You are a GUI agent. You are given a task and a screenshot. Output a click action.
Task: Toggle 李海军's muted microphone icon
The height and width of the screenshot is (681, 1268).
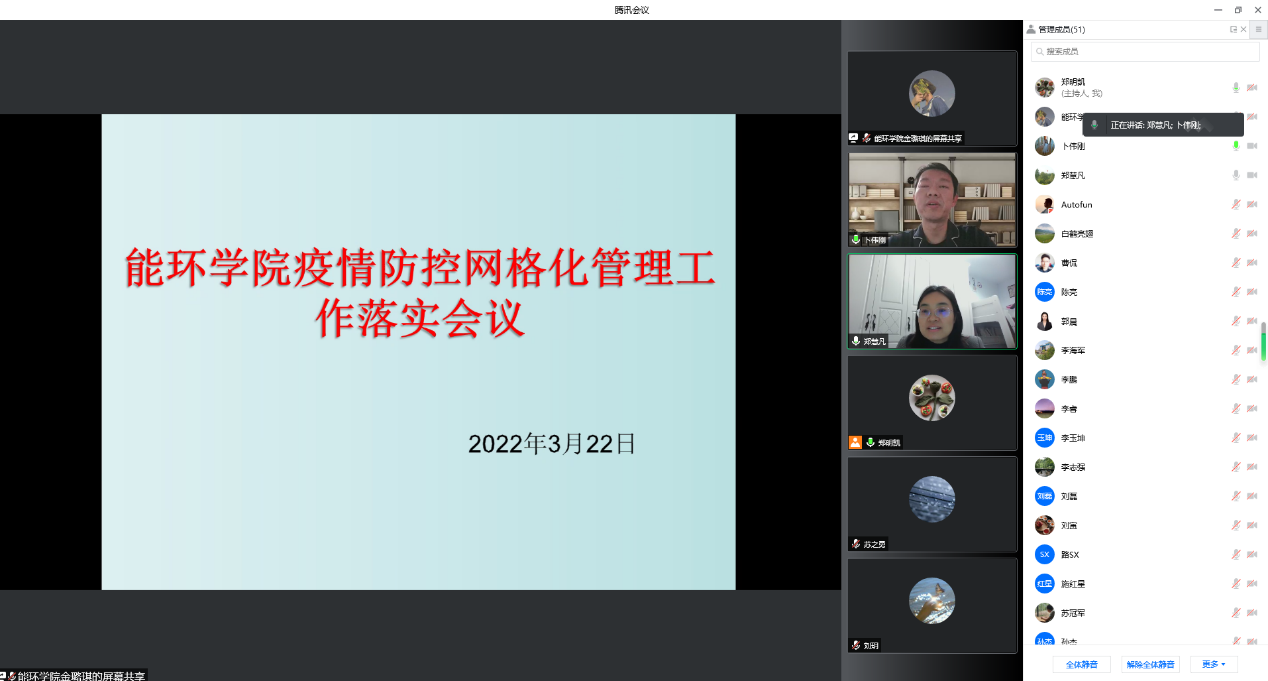tap(1236, 350)
